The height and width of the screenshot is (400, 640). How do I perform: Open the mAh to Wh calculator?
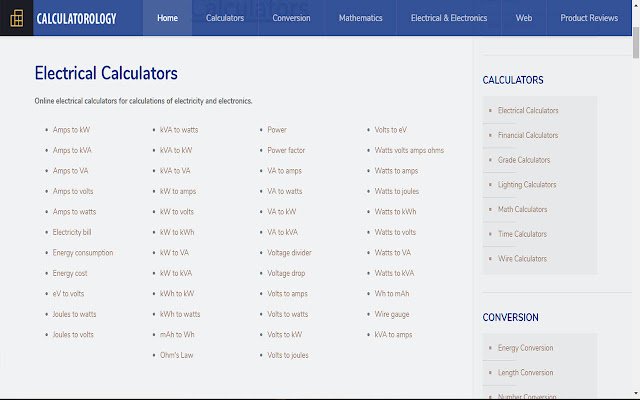pos(177,334)
